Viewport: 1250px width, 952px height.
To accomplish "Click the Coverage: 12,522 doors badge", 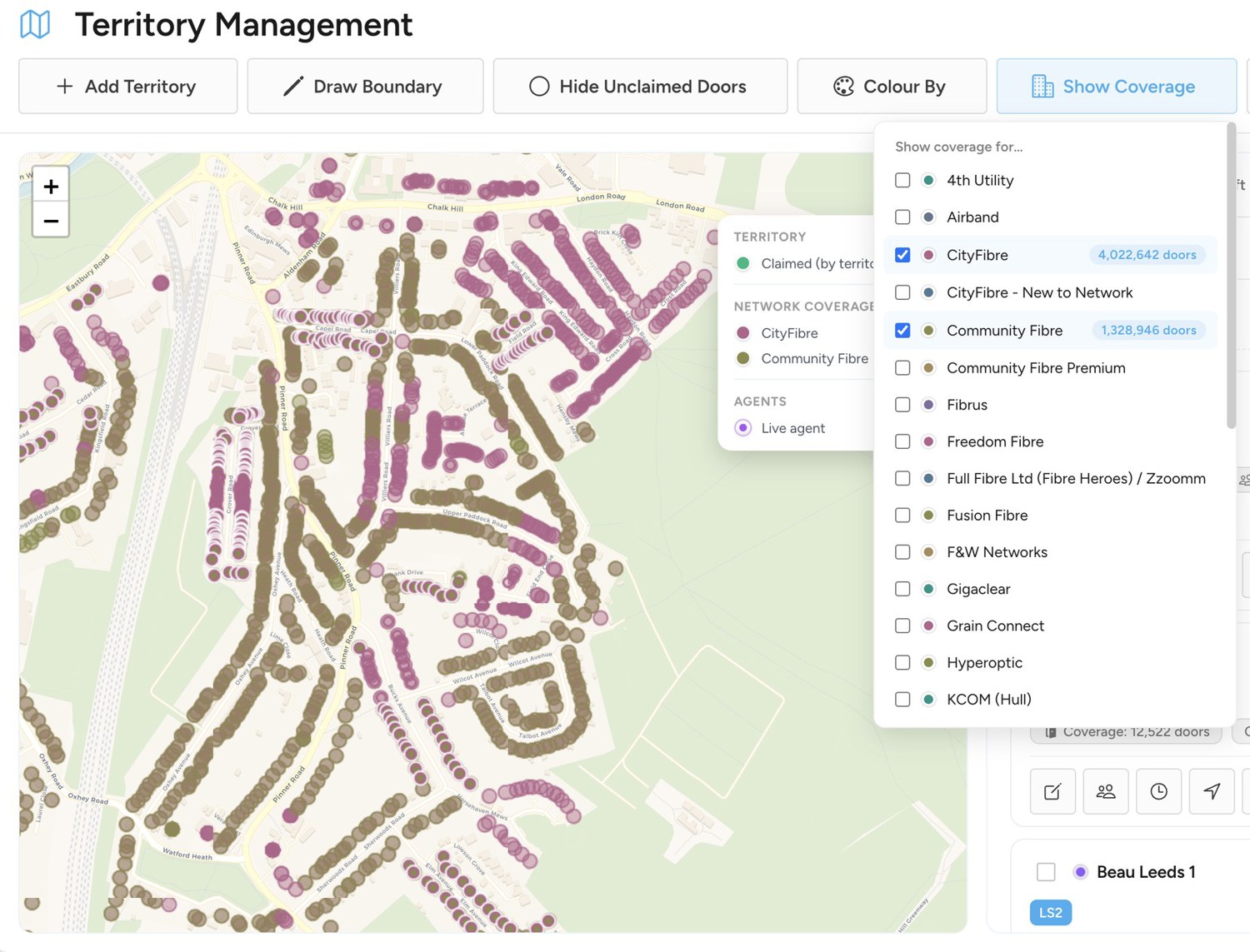I will click(1127, 732).
